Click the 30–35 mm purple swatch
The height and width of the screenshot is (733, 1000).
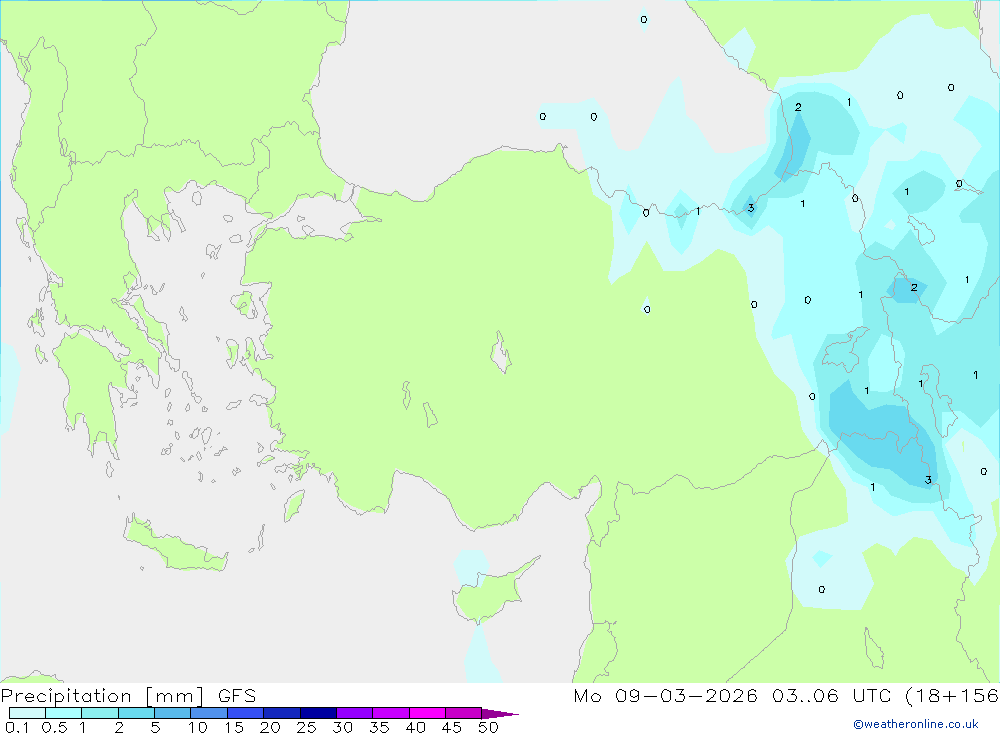coord(354,713)
